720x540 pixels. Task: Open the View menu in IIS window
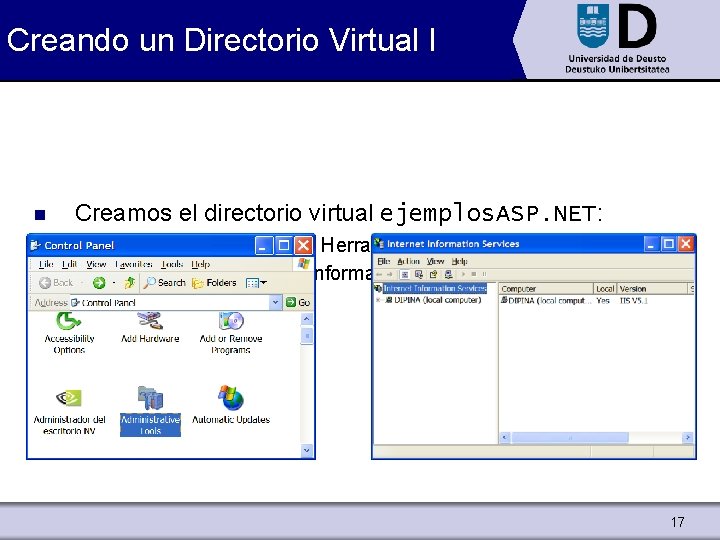click(x=435, y=261)
